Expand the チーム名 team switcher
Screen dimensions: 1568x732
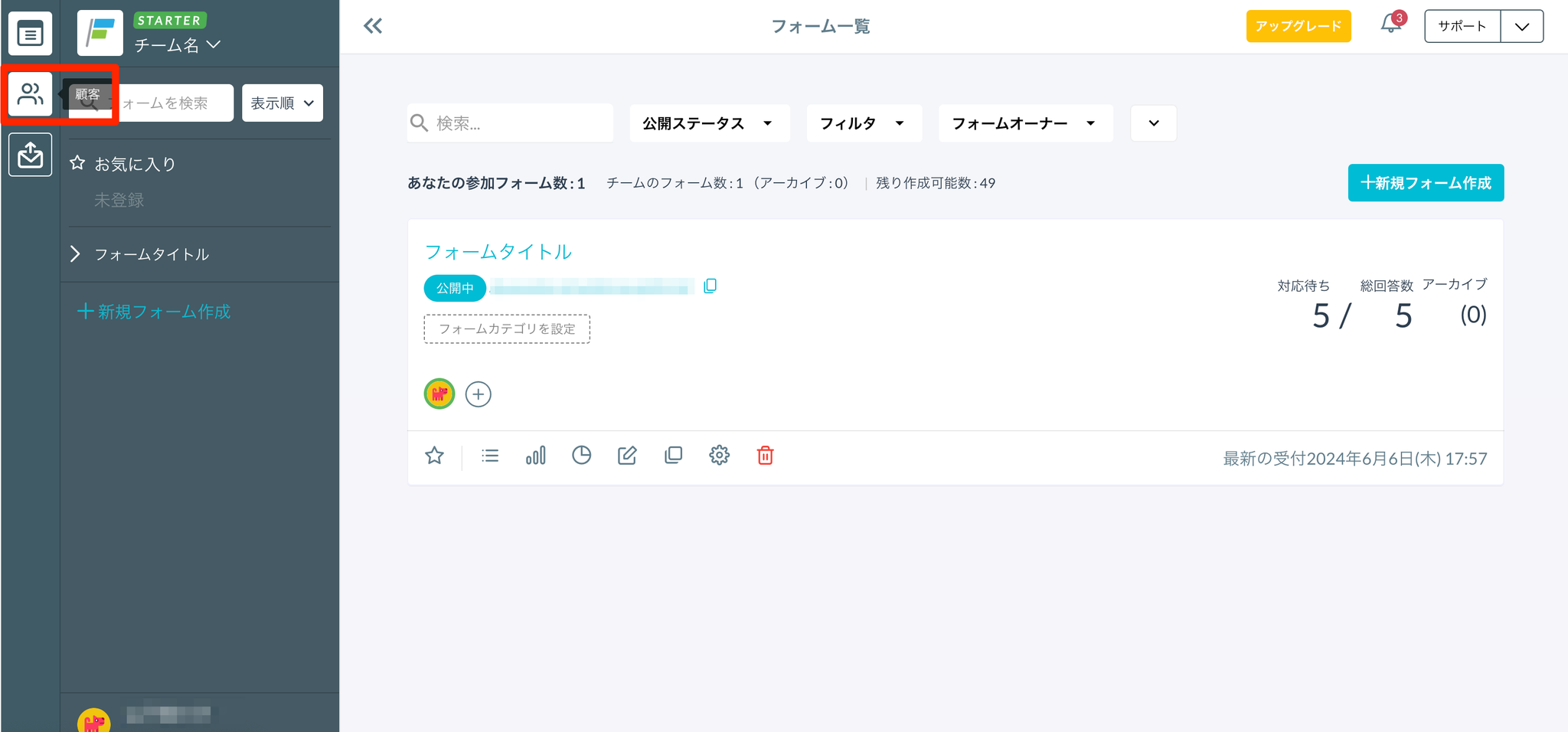point(178,45)
